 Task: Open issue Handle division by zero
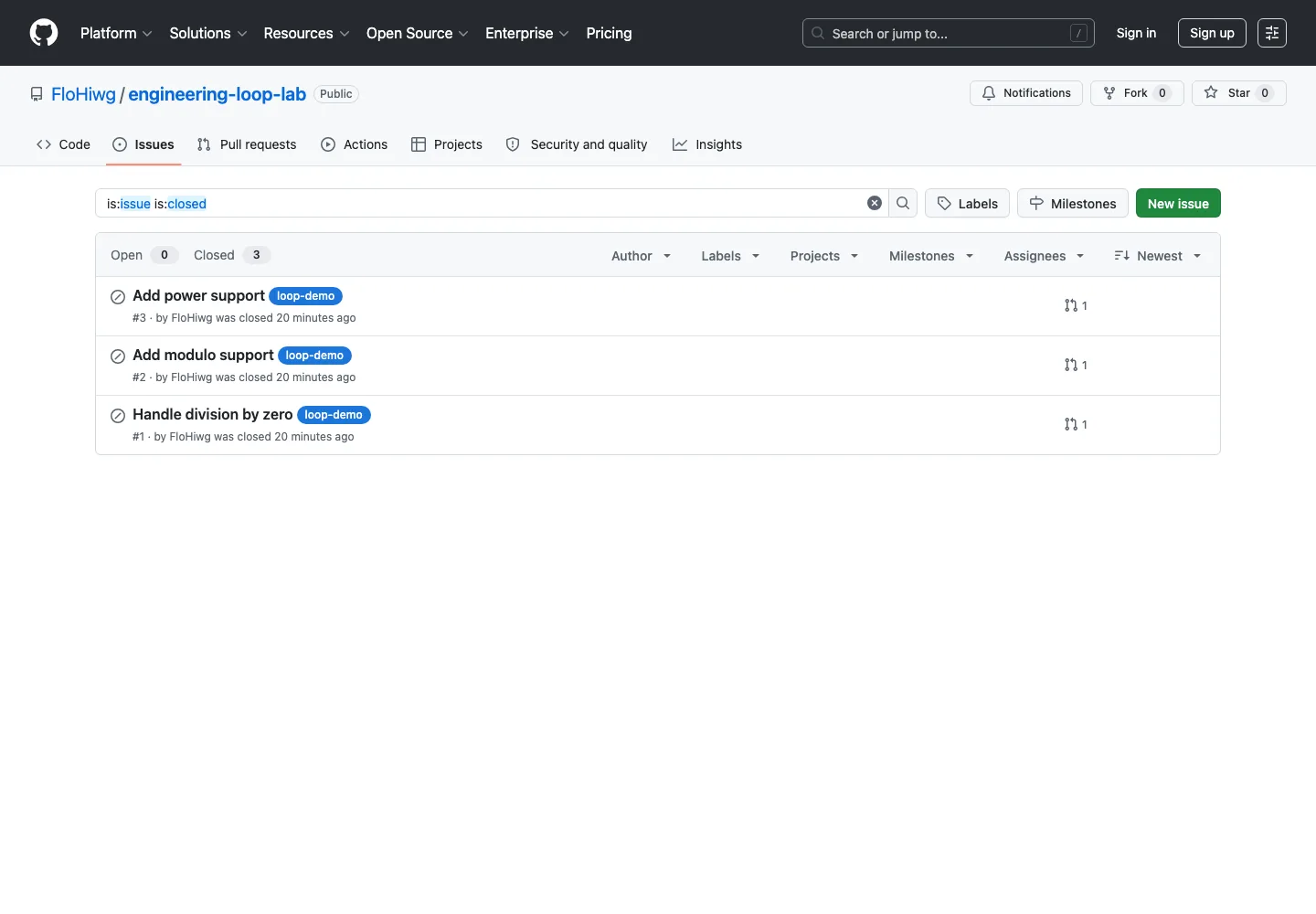tap(212, 414)
